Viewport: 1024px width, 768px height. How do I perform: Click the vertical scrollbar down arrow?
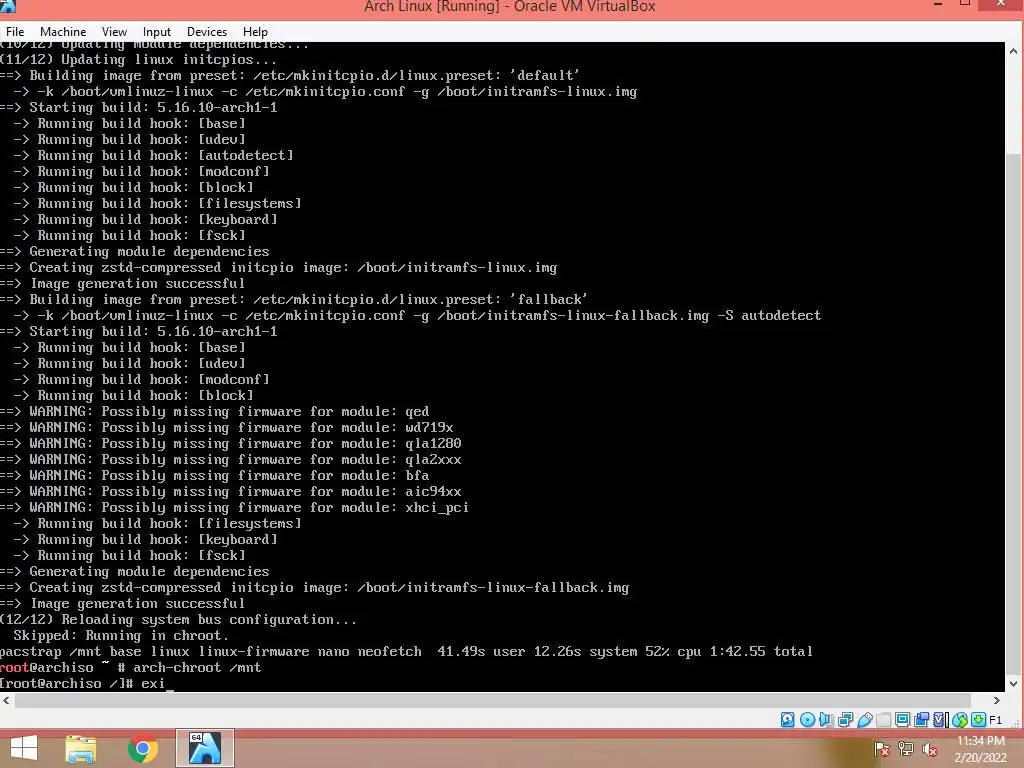(1014, 684)
